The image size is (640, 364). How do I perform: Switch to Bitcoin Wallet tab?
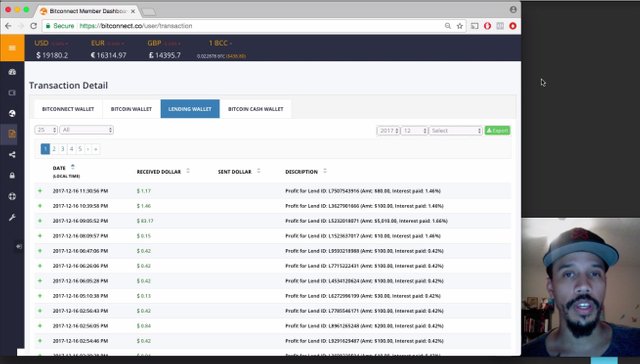131,109
